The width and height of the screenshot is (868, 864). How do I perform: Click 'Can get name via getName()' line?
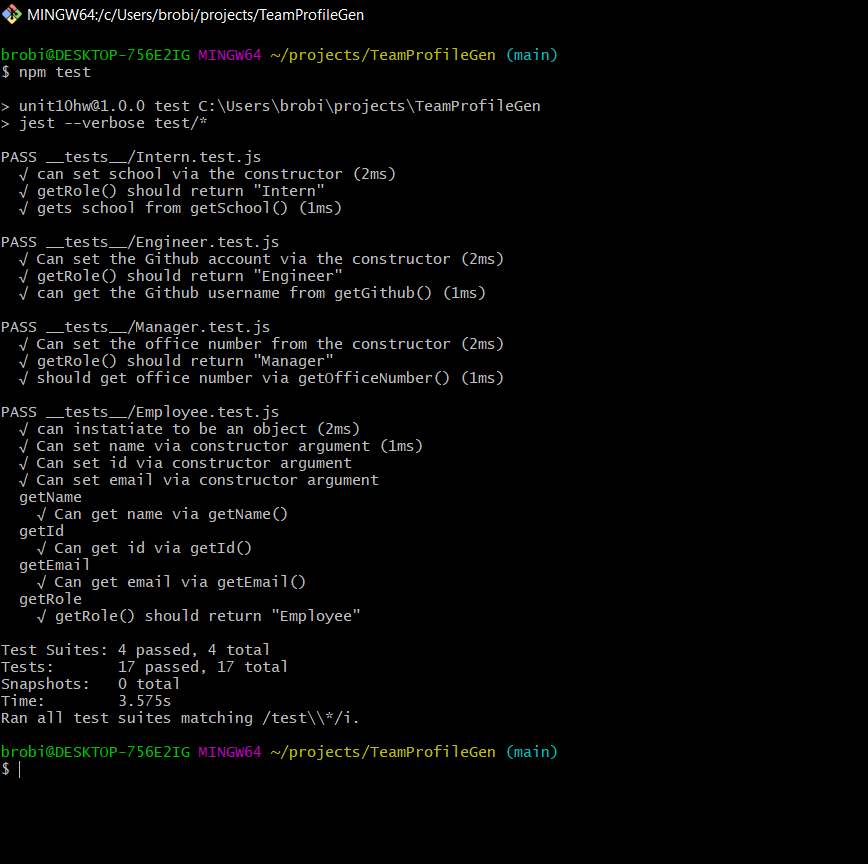[162, 515]
